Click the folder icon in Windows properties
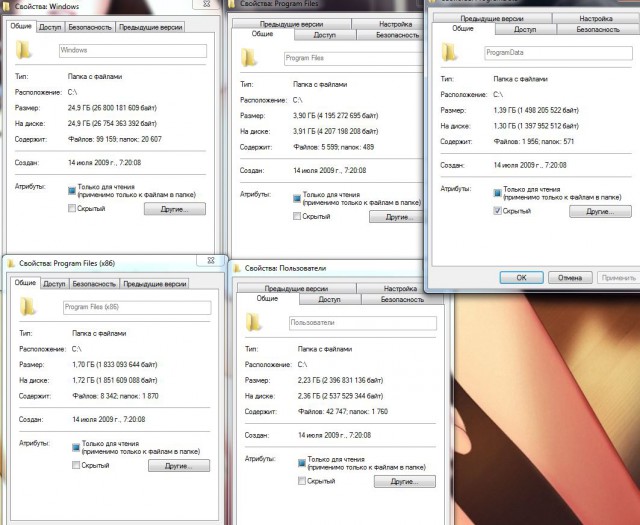The width and height of the screenshot is (640, 525). pyautogui.click(x=23, y=49)
